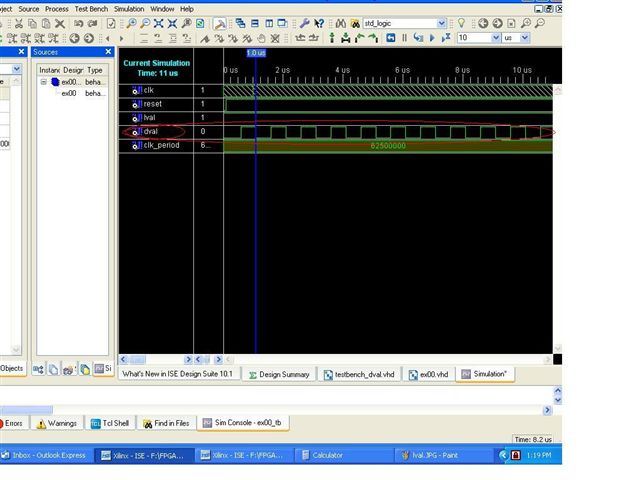Select the lval signal row

click(150, 118)
